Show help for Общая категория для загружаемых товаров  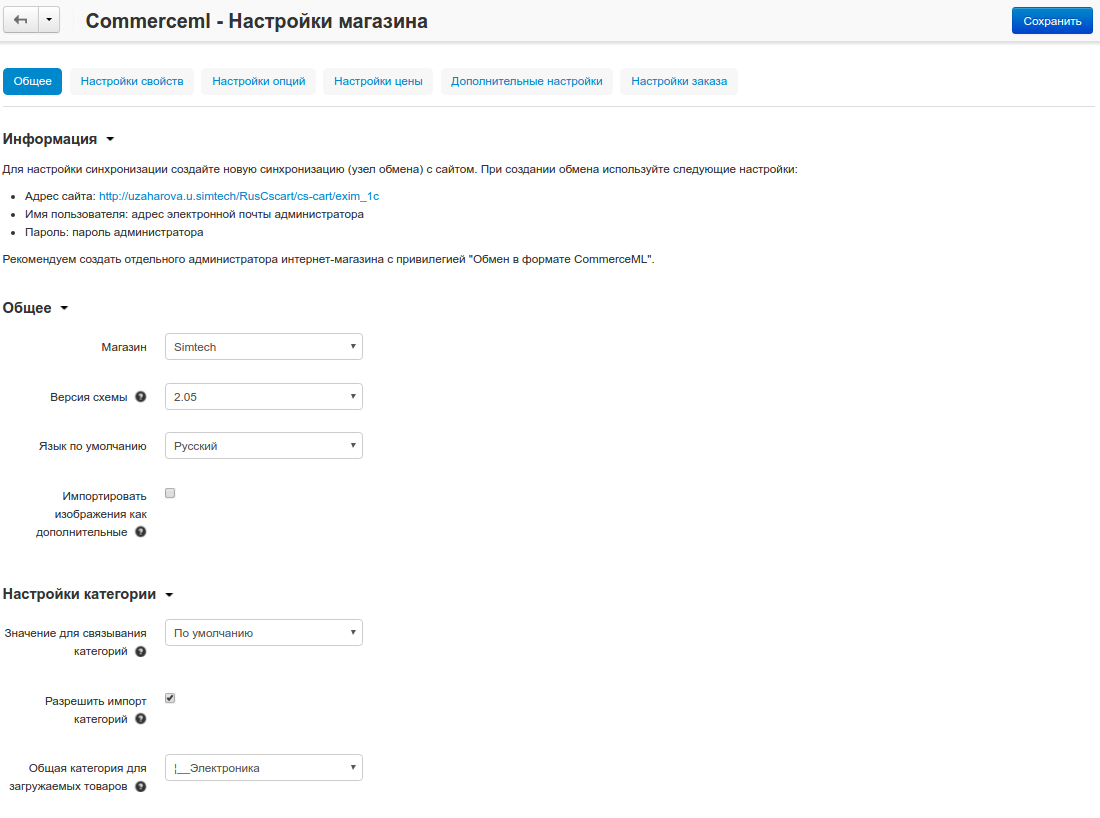[x=141, y=786]
